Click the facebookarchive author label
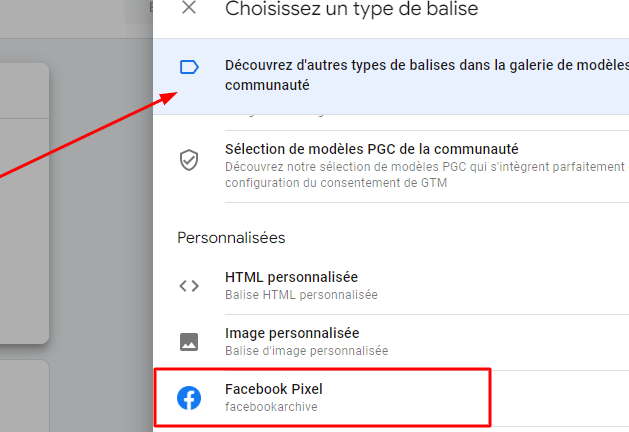Image resolution: width=629 pixels, height=432 pixels. pyautogui.click(x=271, y=407)
